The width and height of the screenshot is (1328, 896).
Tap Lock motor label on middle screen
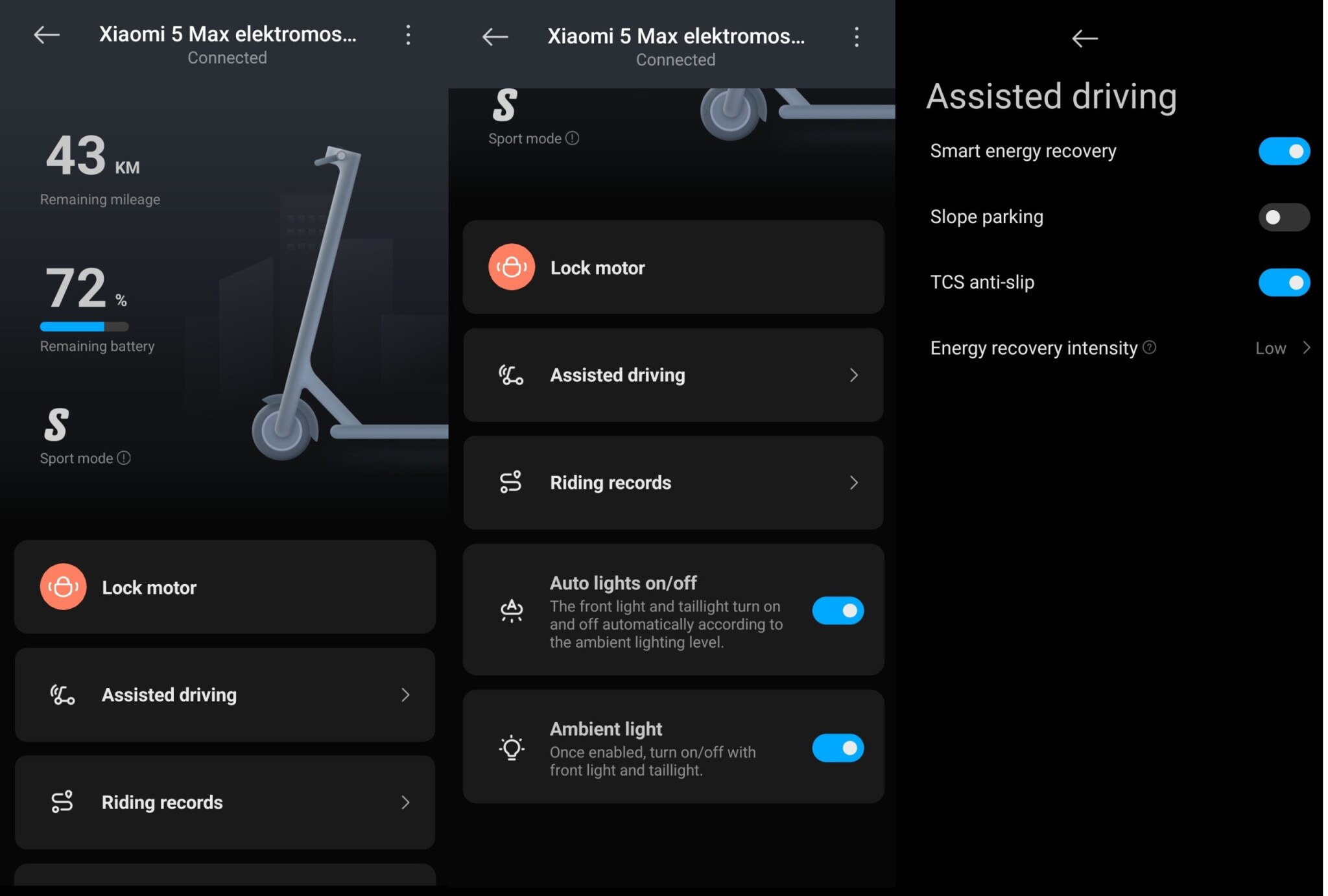(x=597, y=268)
